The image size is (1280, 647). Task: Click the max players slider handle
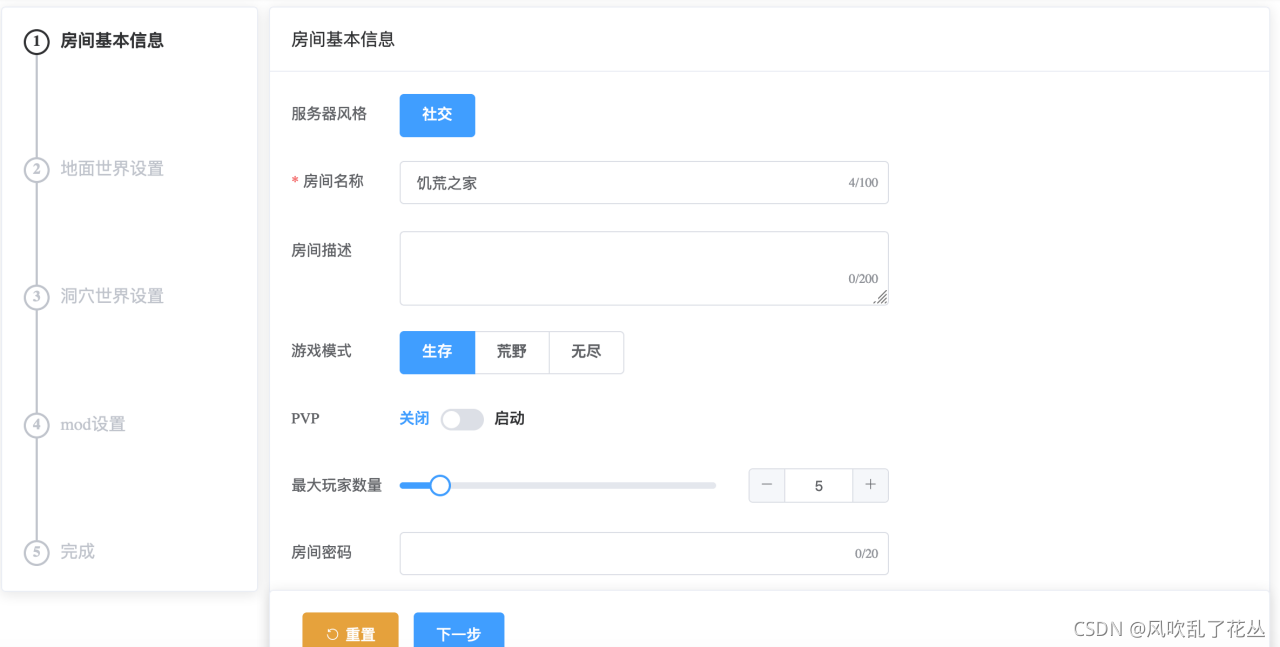pos(439,486)
